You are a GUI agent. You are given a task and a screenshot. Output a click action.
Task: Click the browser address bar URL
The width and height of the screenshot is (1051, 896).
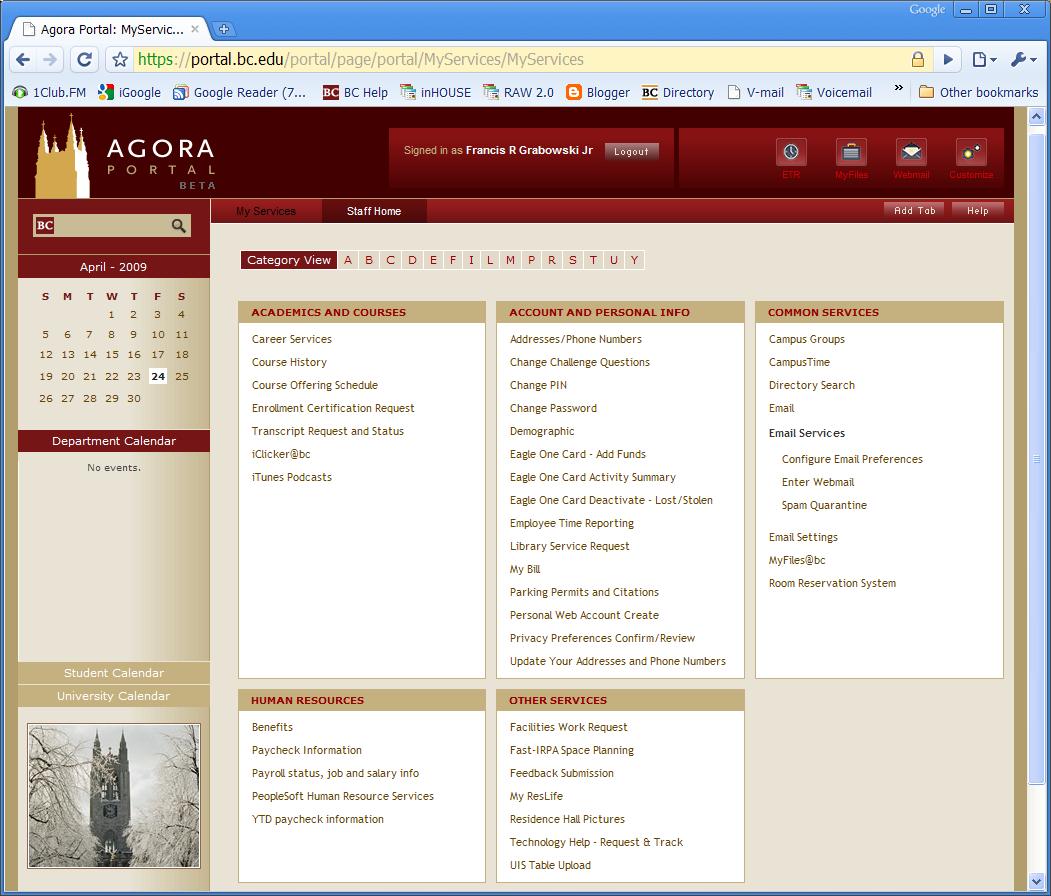click(x=361, y=60)
